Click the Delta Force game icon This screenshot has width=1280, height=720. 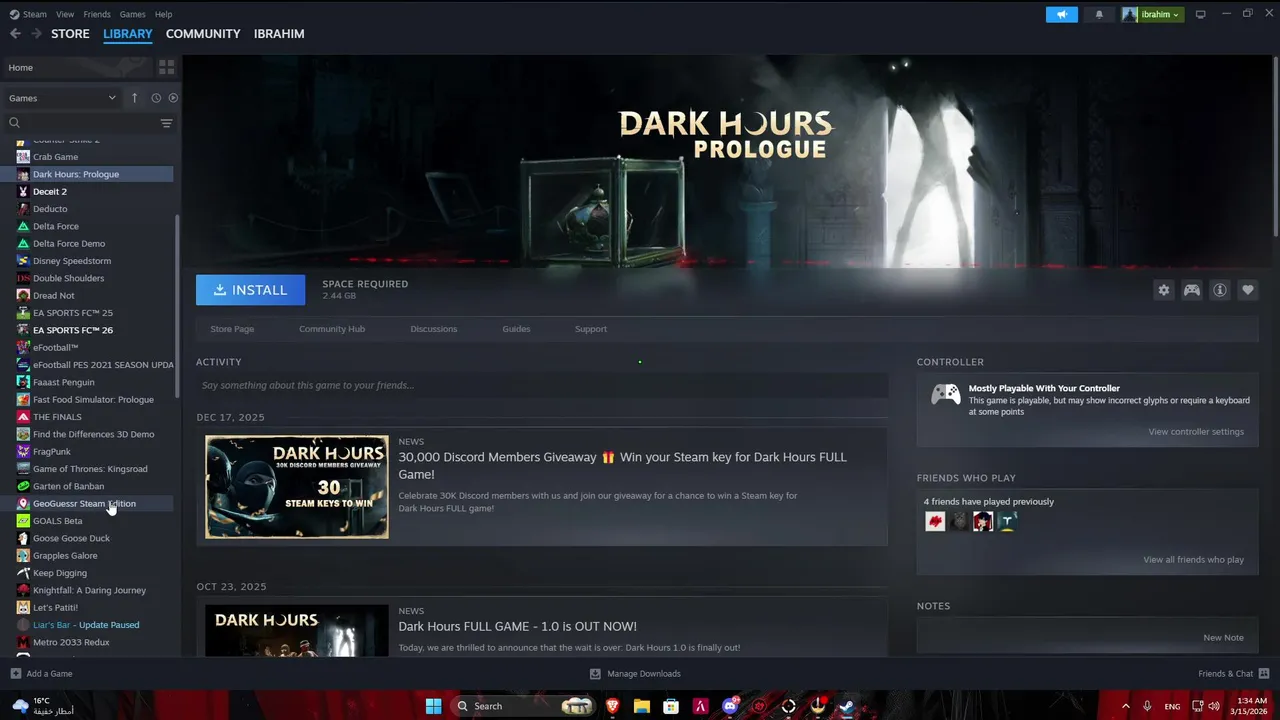(23, 226)
